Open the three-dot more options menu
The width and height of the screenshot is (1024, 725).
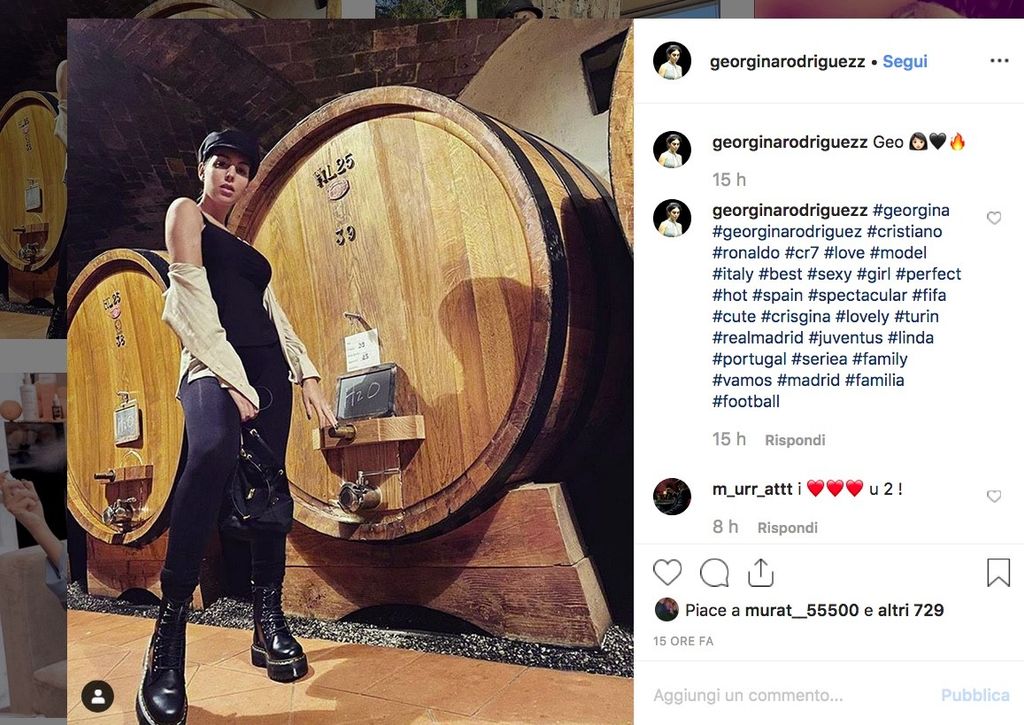pos(999,61)
